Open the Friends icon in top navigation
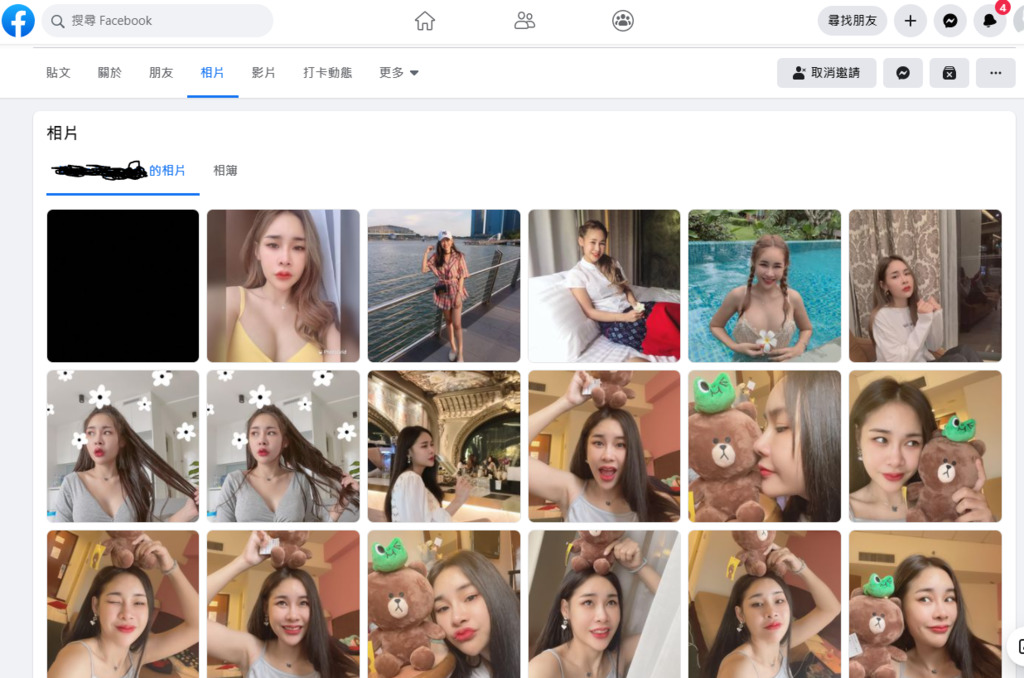This screenshot has width=1024, height=678. [x=524, y=21]
